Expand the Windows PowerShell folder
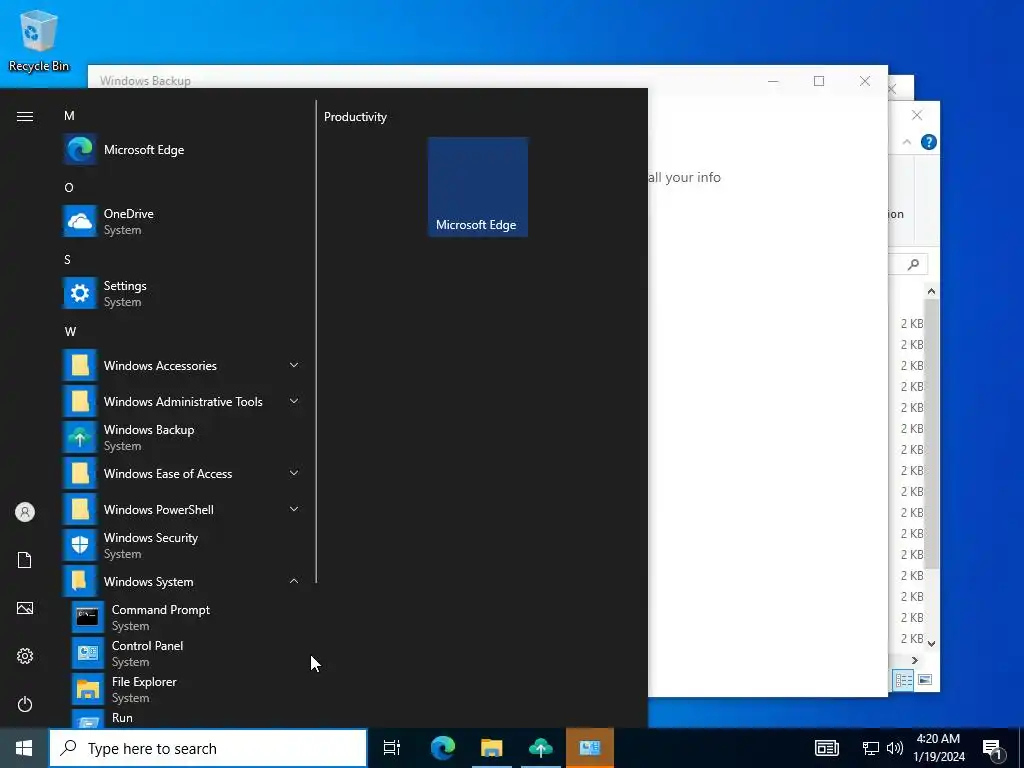 pos(182,509)
